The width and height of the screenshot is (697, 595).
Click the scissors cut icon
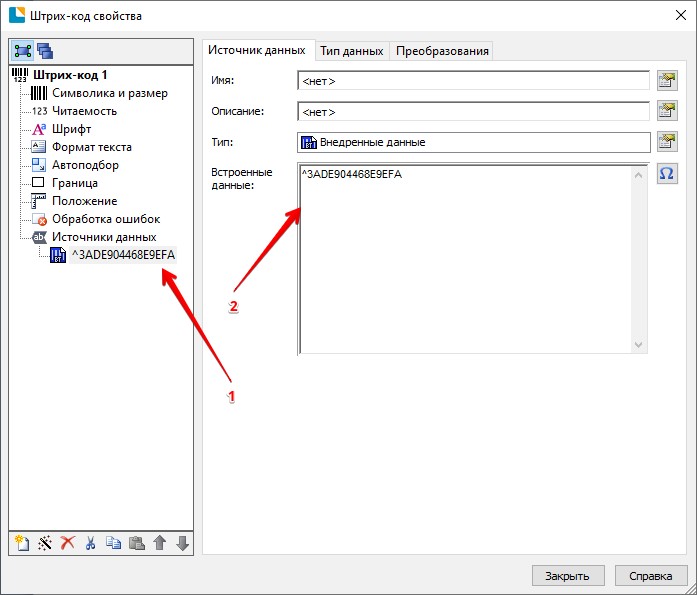click(x=91, y=543)
